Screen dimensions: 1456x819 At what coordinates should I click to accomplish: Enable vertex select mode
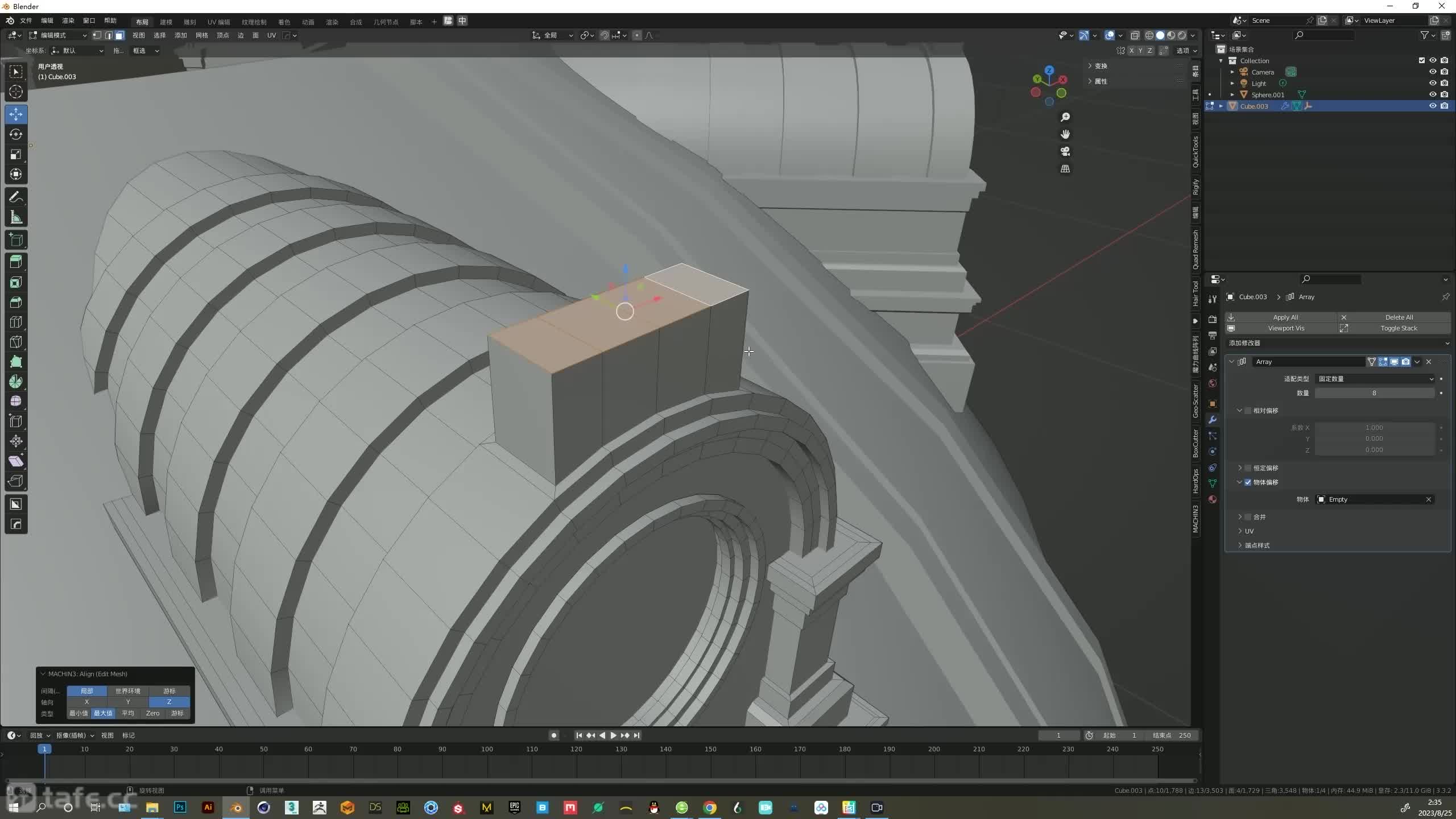[97, 35]
